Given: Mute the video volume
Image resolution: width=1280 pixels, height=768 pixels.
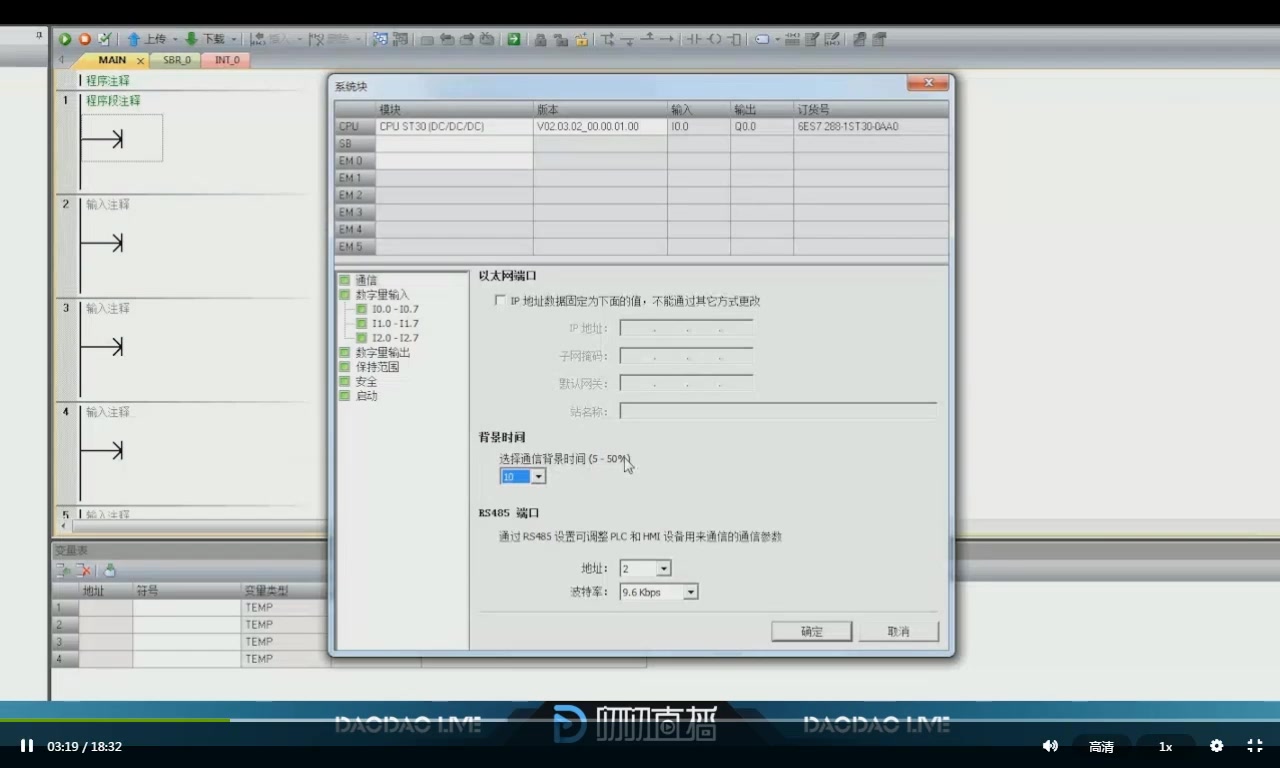Looking at the screenshot, I should click(x=1050, y=746).
